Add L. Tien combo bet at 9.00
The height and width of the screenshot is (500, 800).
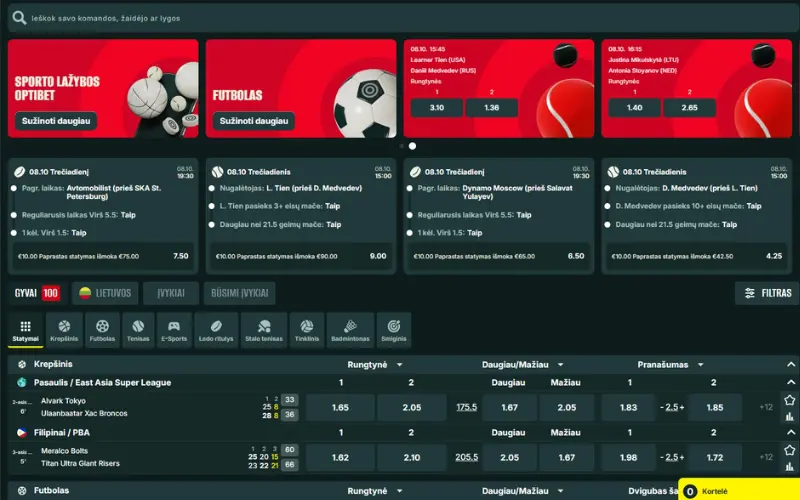coord(301,256)
